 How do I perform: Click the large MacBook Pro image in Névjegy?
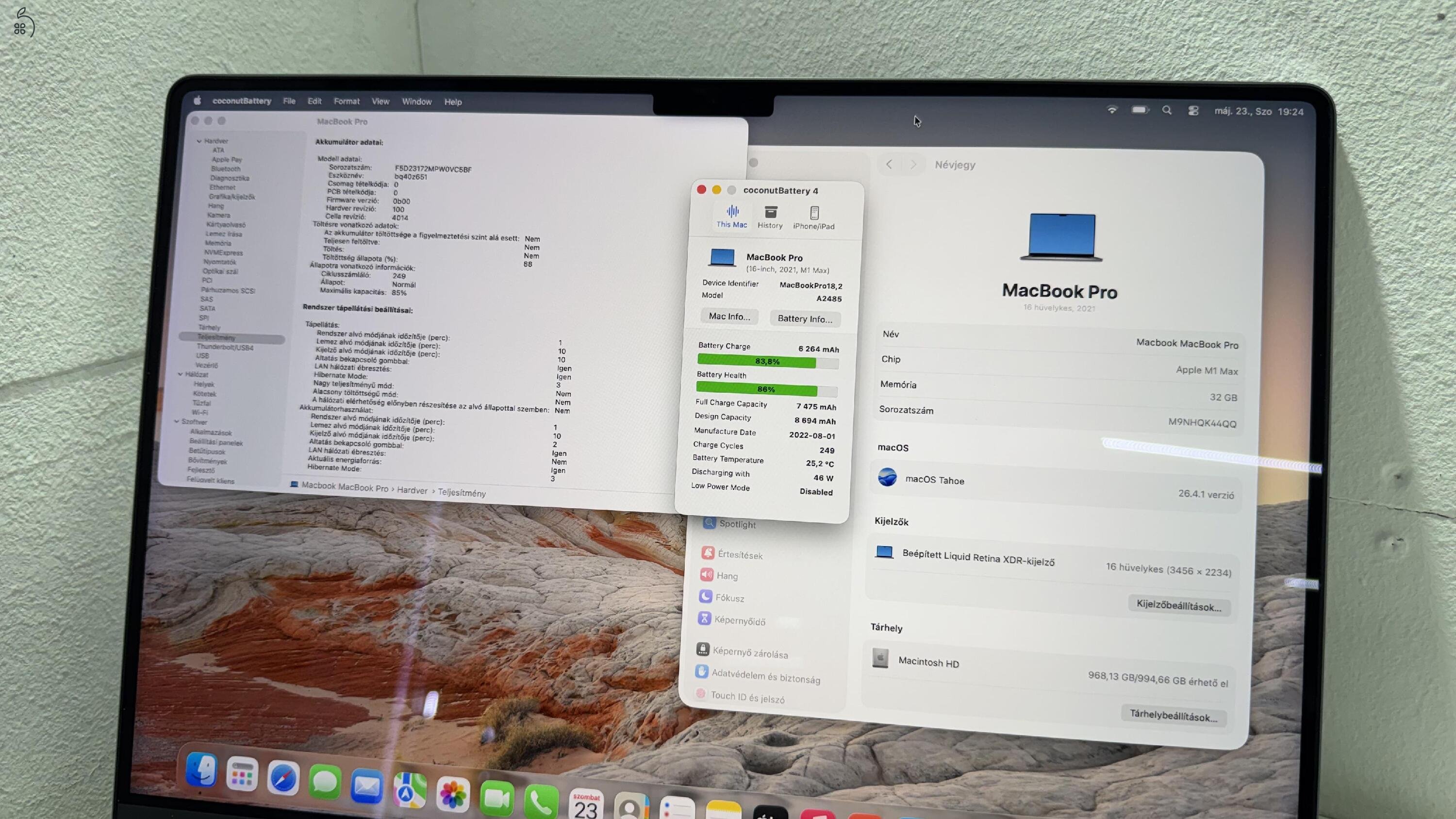[x=1061, y=237]
